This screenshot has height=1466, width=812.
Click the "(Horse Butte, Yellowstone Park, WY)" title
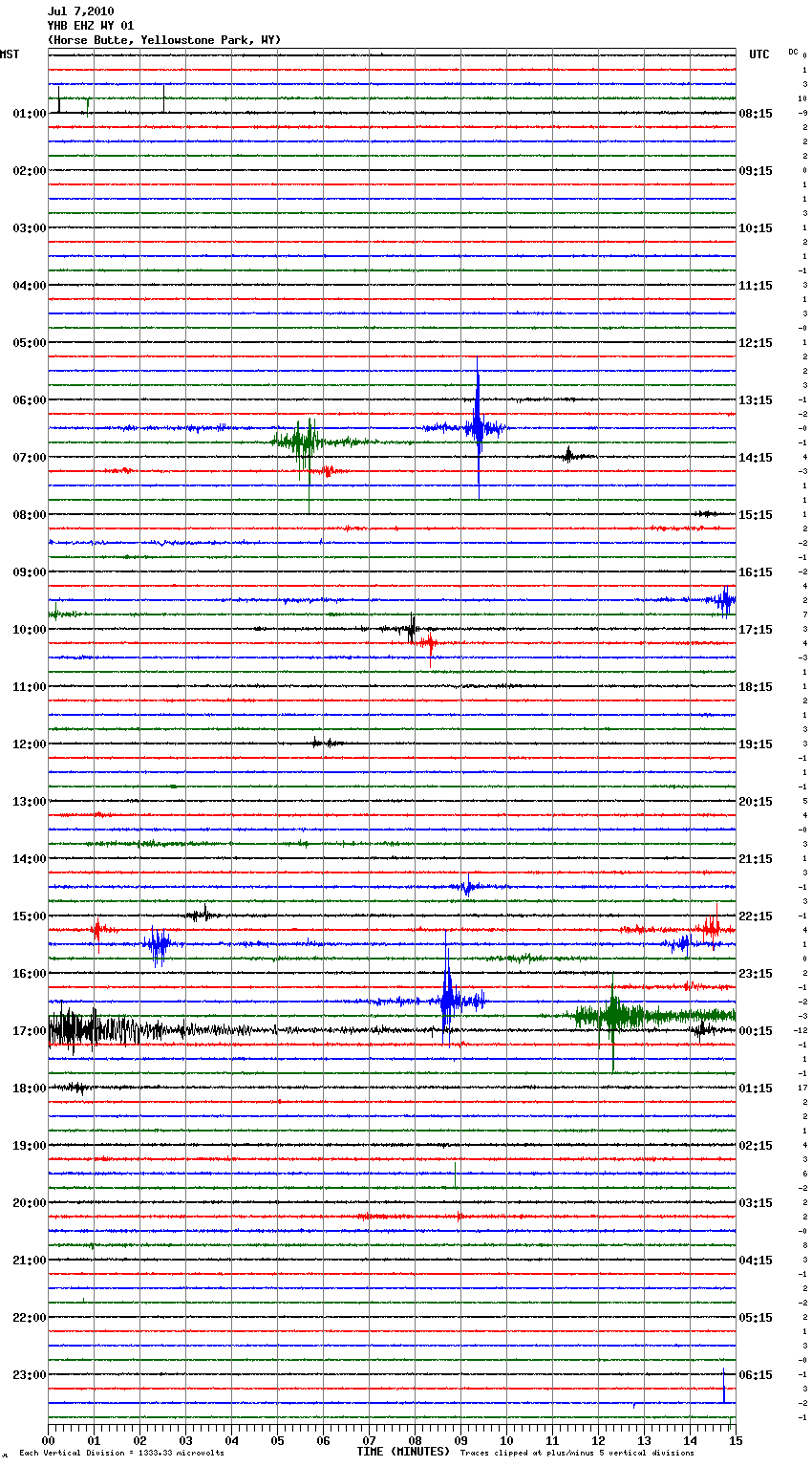164,40
